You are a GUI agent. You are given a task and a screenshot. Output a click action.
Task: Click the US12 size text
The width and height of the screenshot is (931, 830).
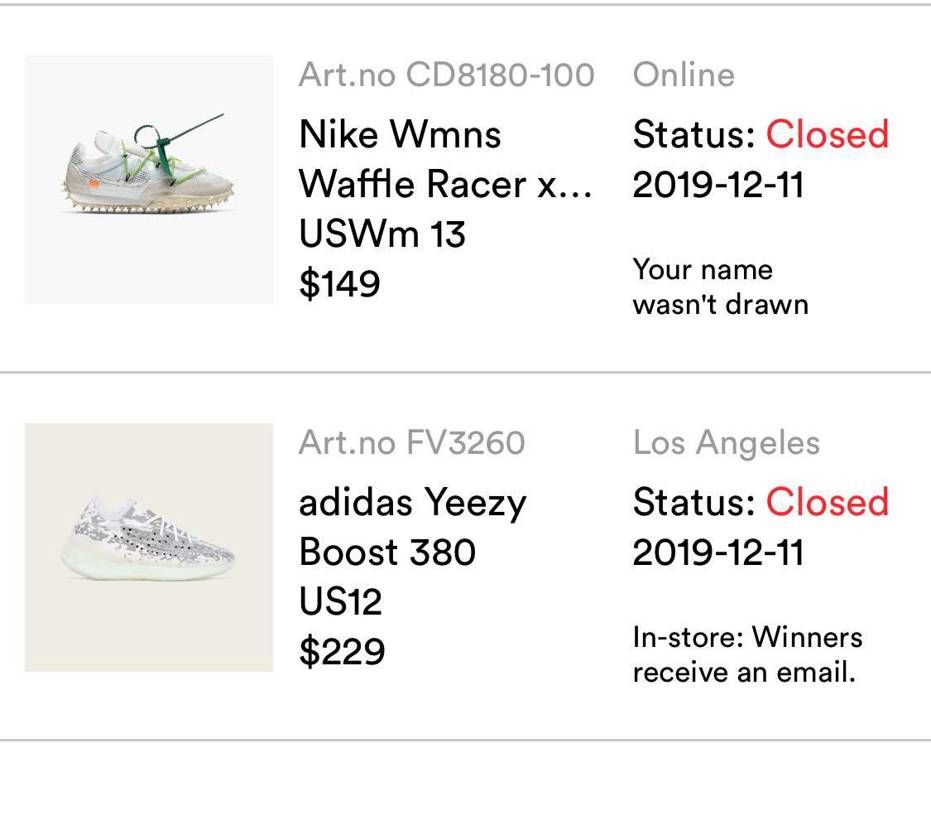pos(341,602)
